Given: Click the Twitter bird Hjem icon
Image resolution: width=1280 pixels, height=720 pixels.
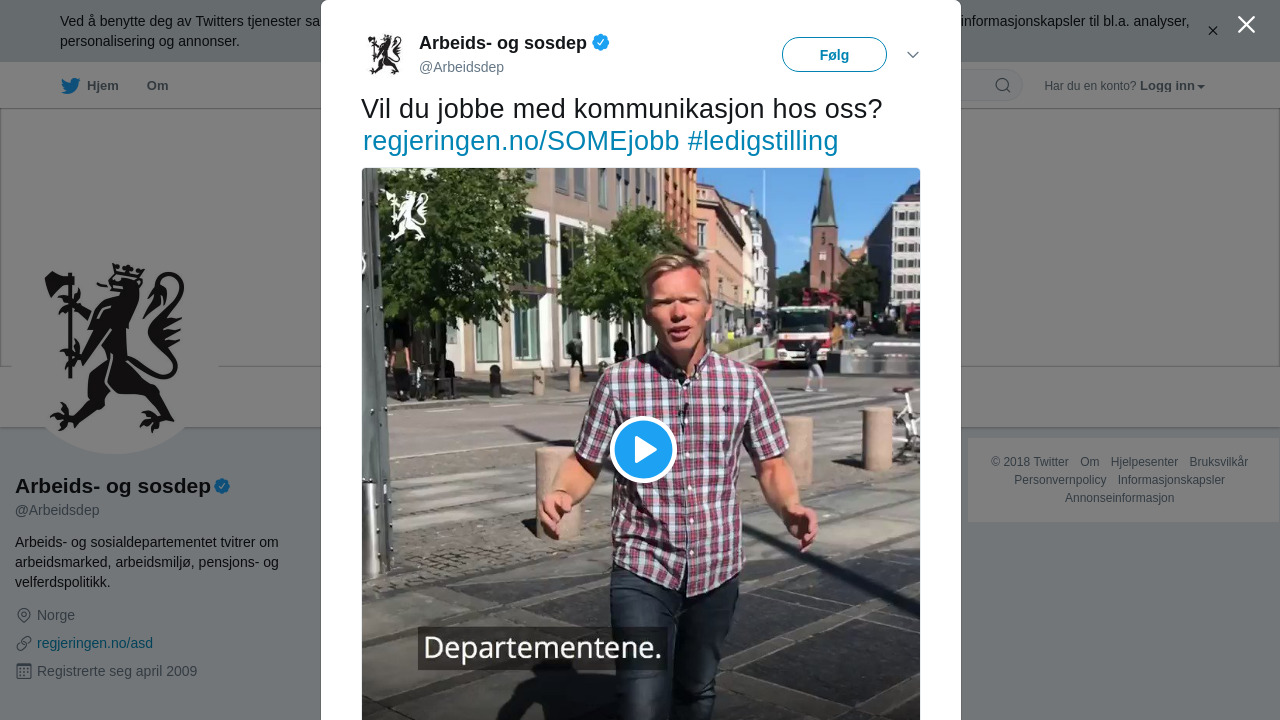Looking at the screenshot, I should point(70,86).
